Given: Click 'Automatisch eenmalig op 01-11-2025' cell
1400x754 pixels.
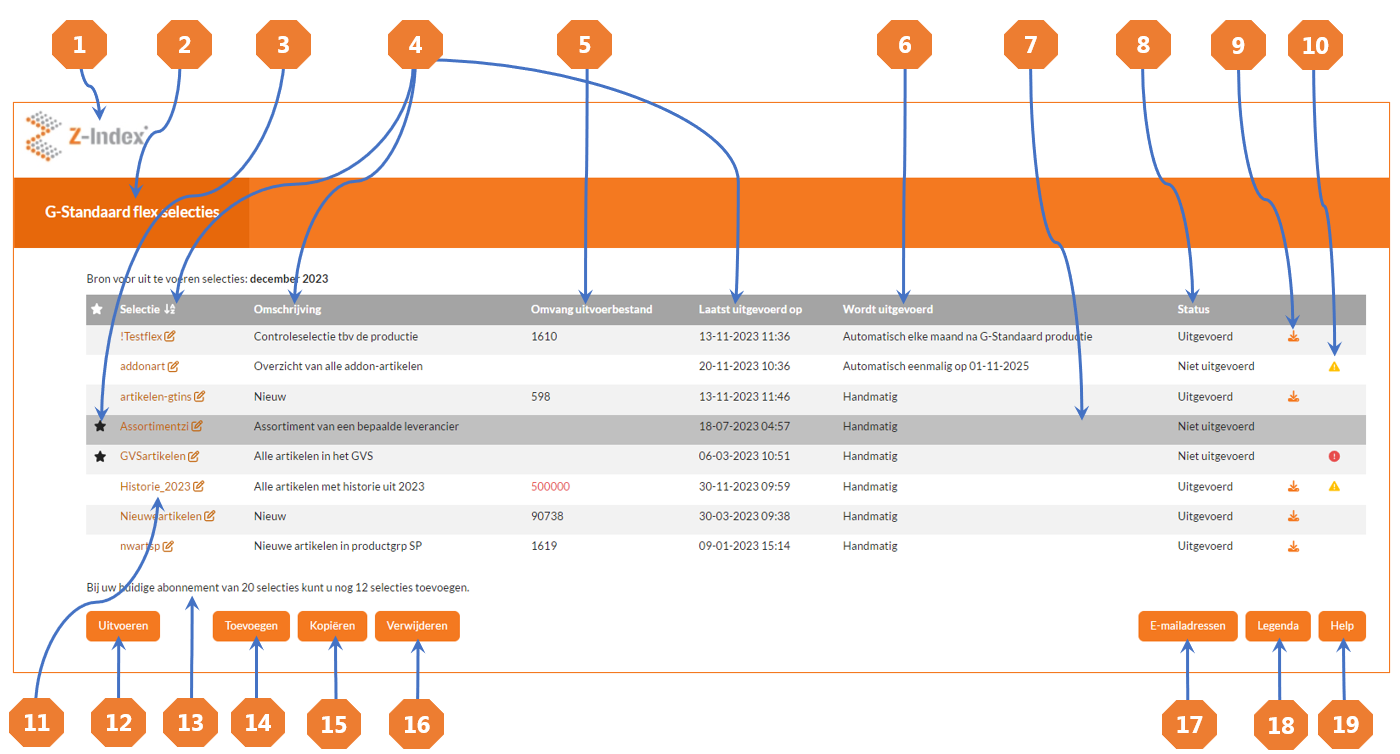Looking at the screenshot, I should pyautogui.click(x=936, y=367).
